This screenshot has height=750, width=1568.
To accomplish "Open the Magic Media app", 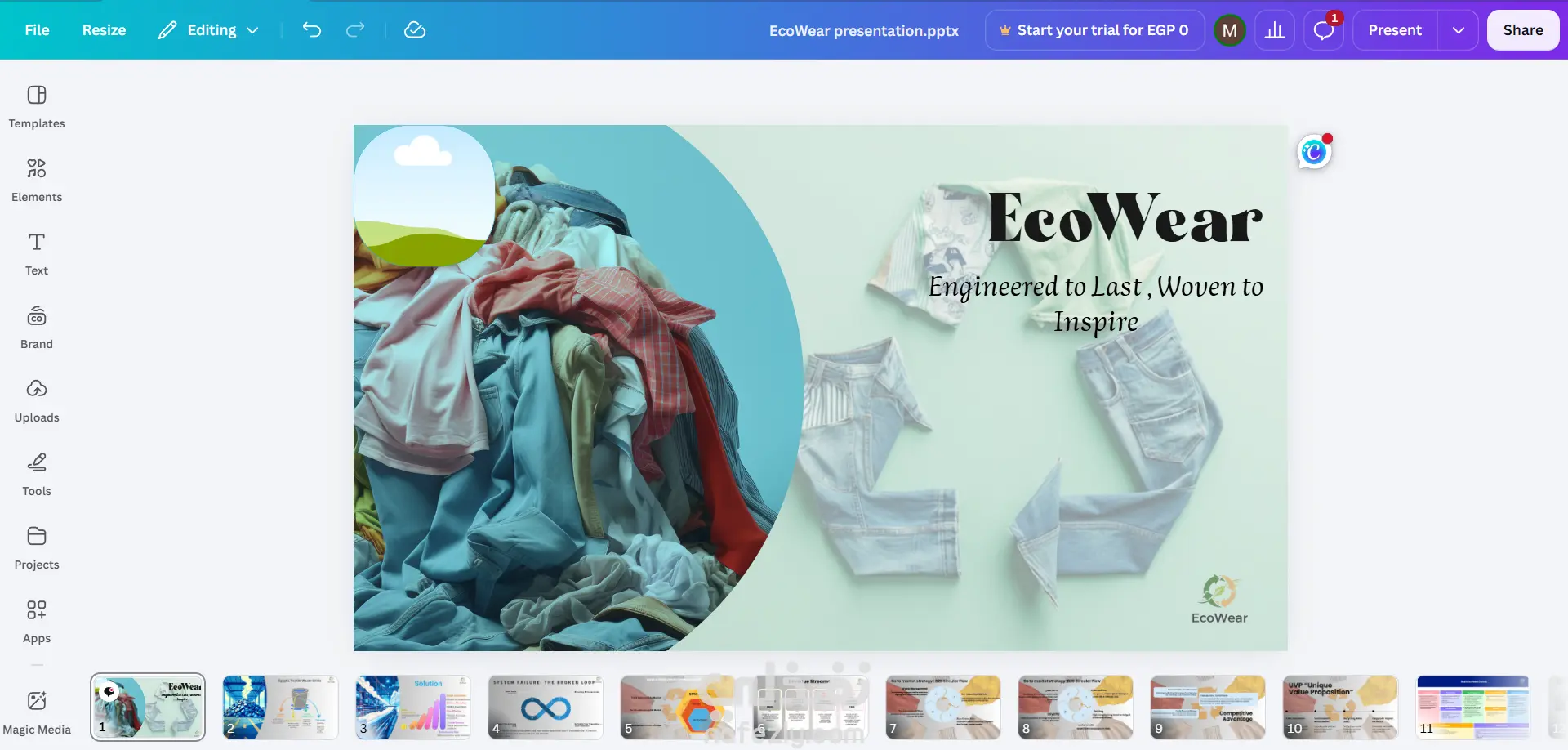I will pos(37,712).
